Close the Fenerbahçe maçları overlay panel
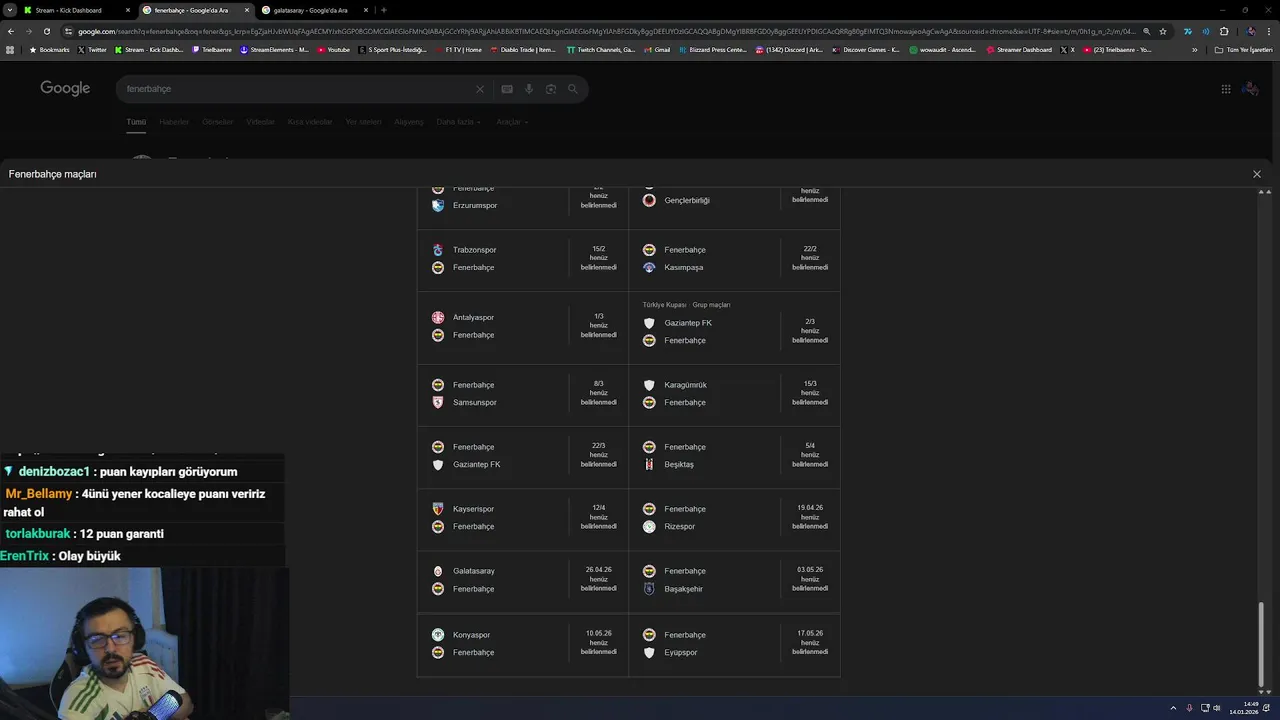This screenshot has height=720, width=1280. click(1257, 174)
